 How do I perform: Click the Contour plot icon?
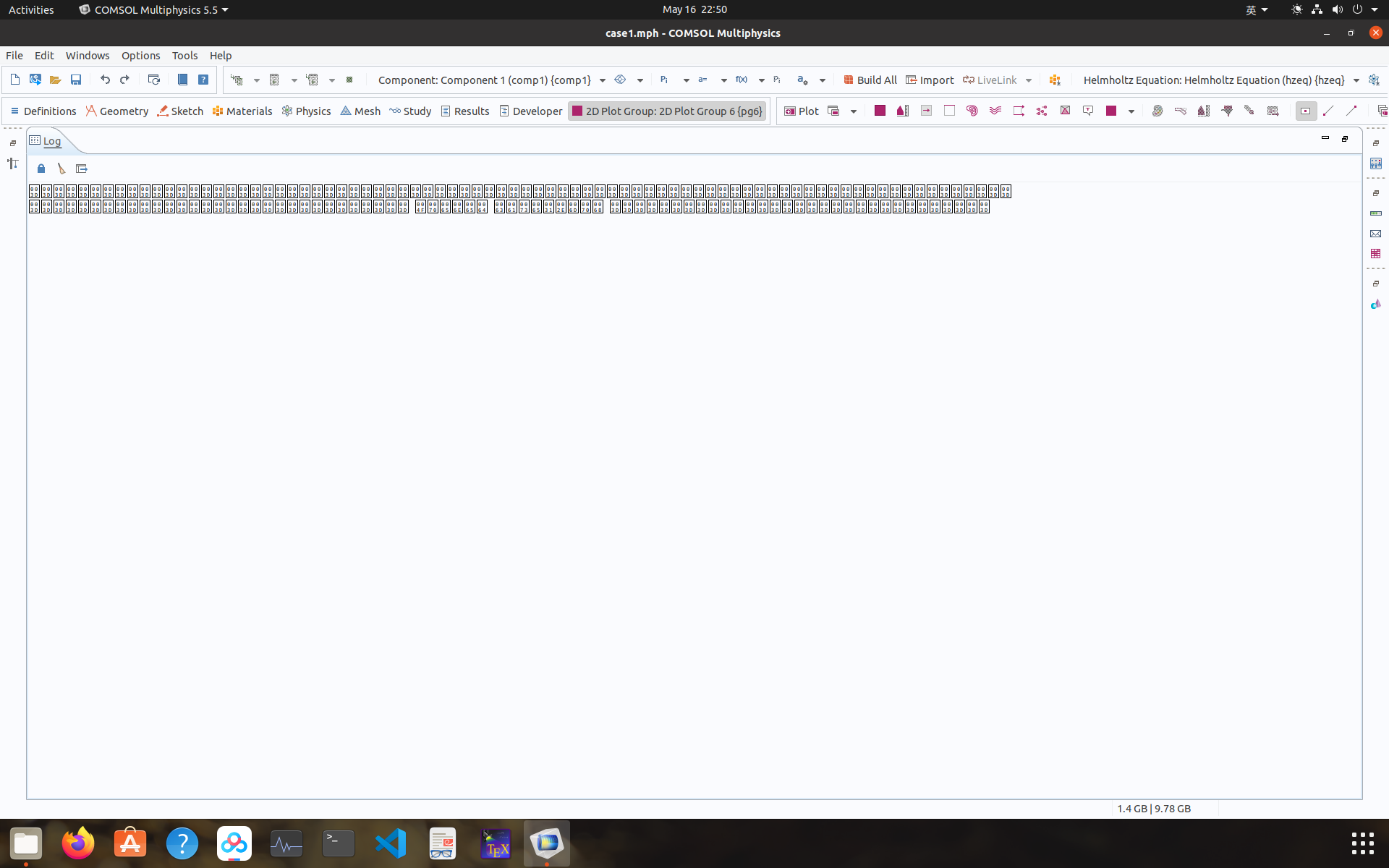[972, 111]
